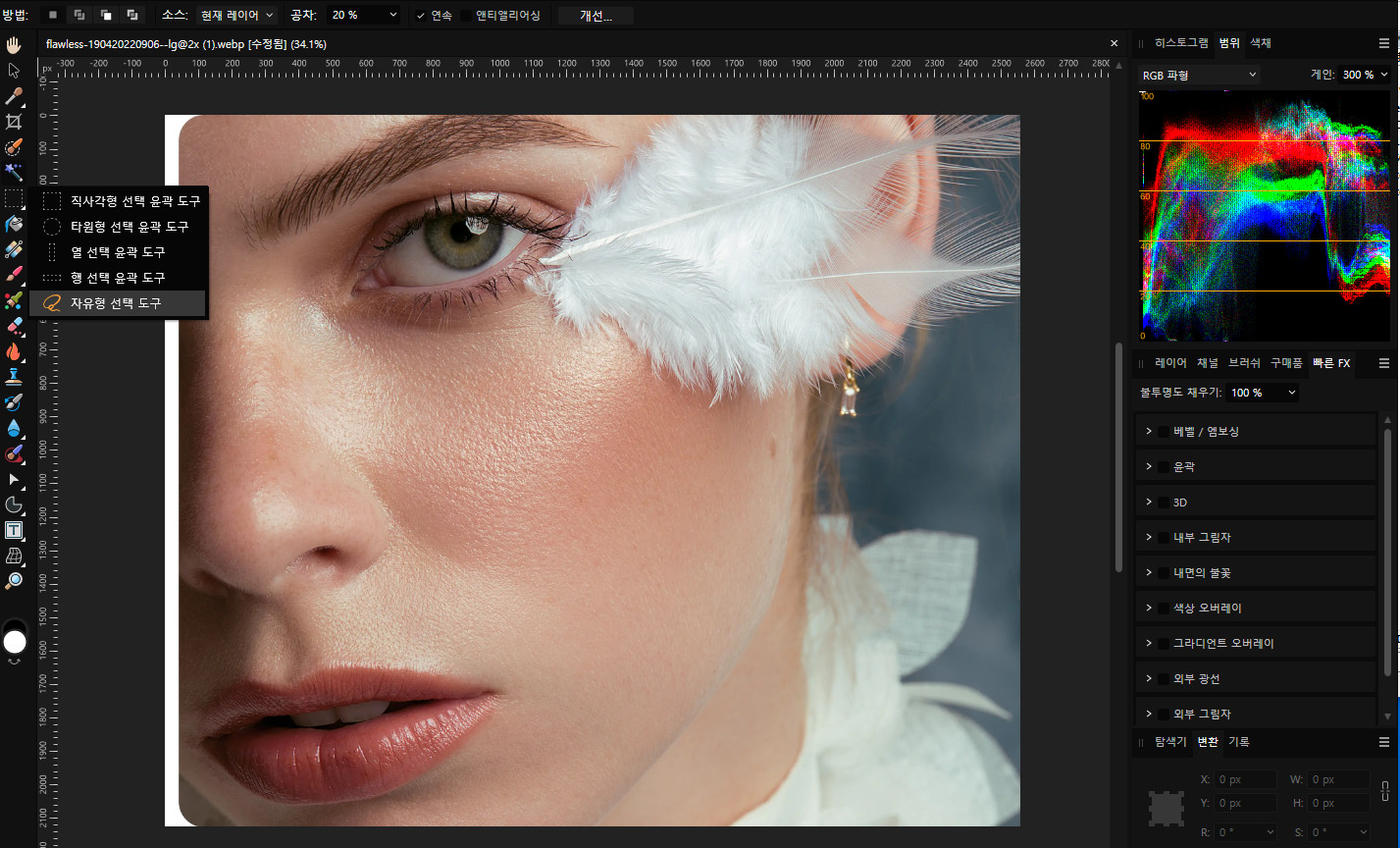This screenshot has width=1400, height=848.
Task: Enable the 3D effect checkbox
Action: (x=1164, y=503)
